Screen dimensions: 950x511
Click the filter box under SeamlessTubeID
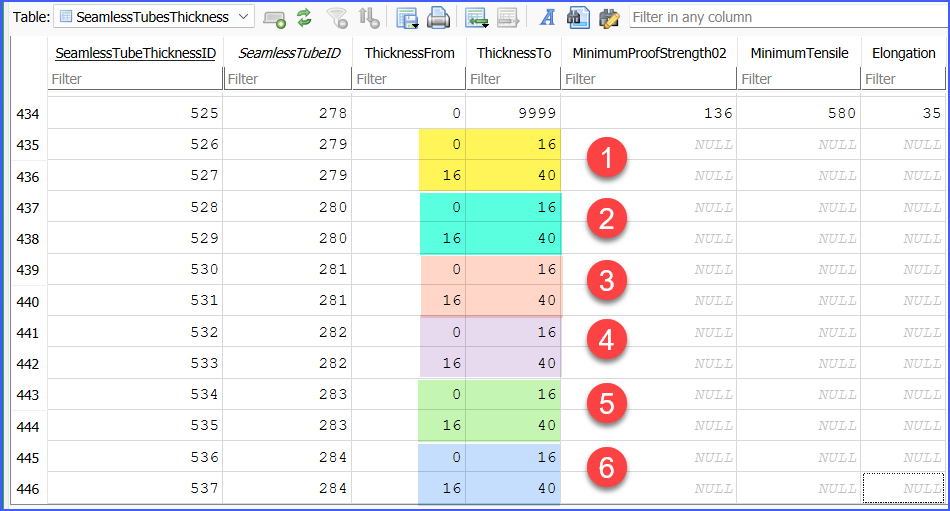(x=288, y=79)
